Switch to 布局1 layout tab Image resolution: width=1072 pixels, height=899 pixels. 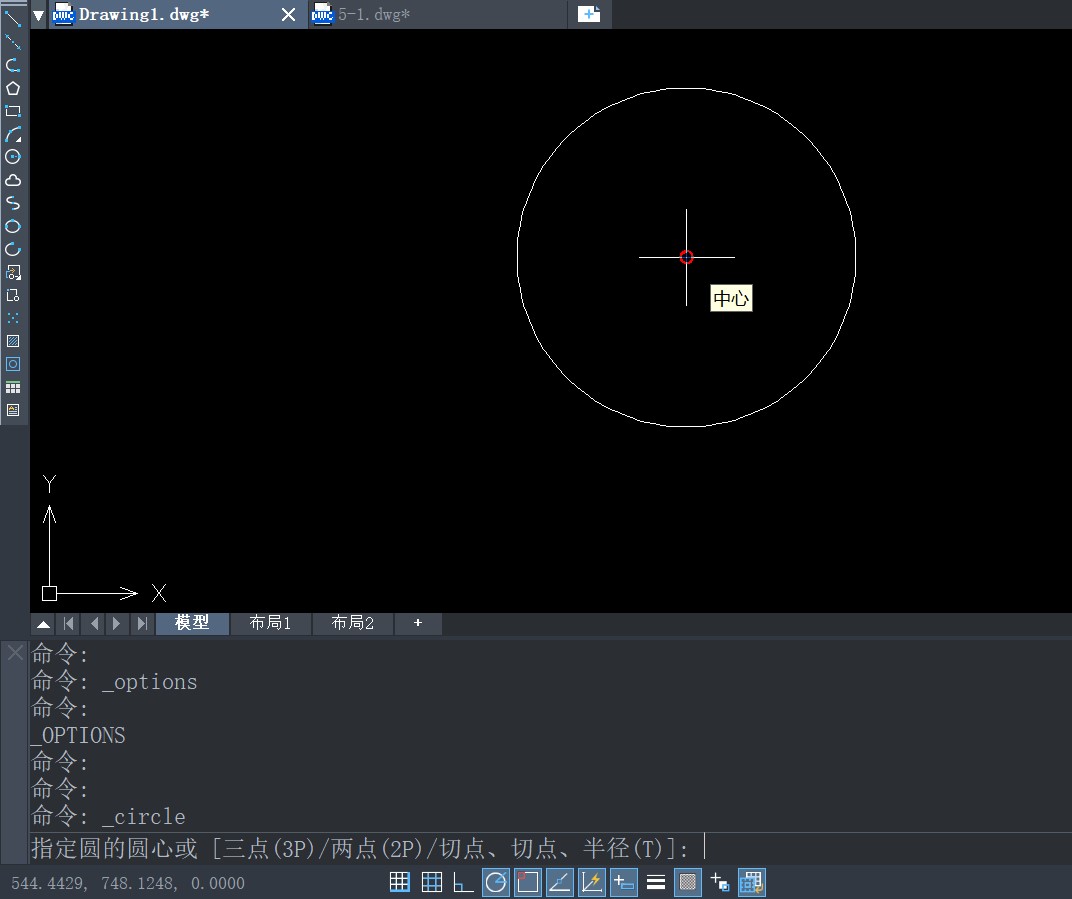point(270,623)
